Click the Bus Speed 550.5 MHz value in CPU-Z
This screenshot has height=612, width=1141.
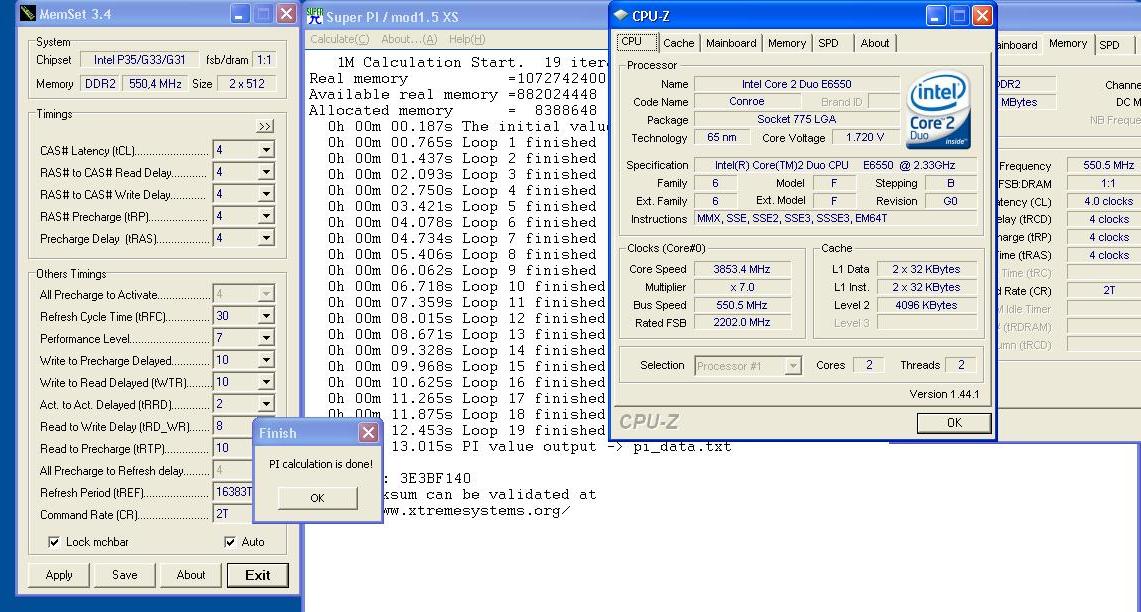(x=742, y=306)
